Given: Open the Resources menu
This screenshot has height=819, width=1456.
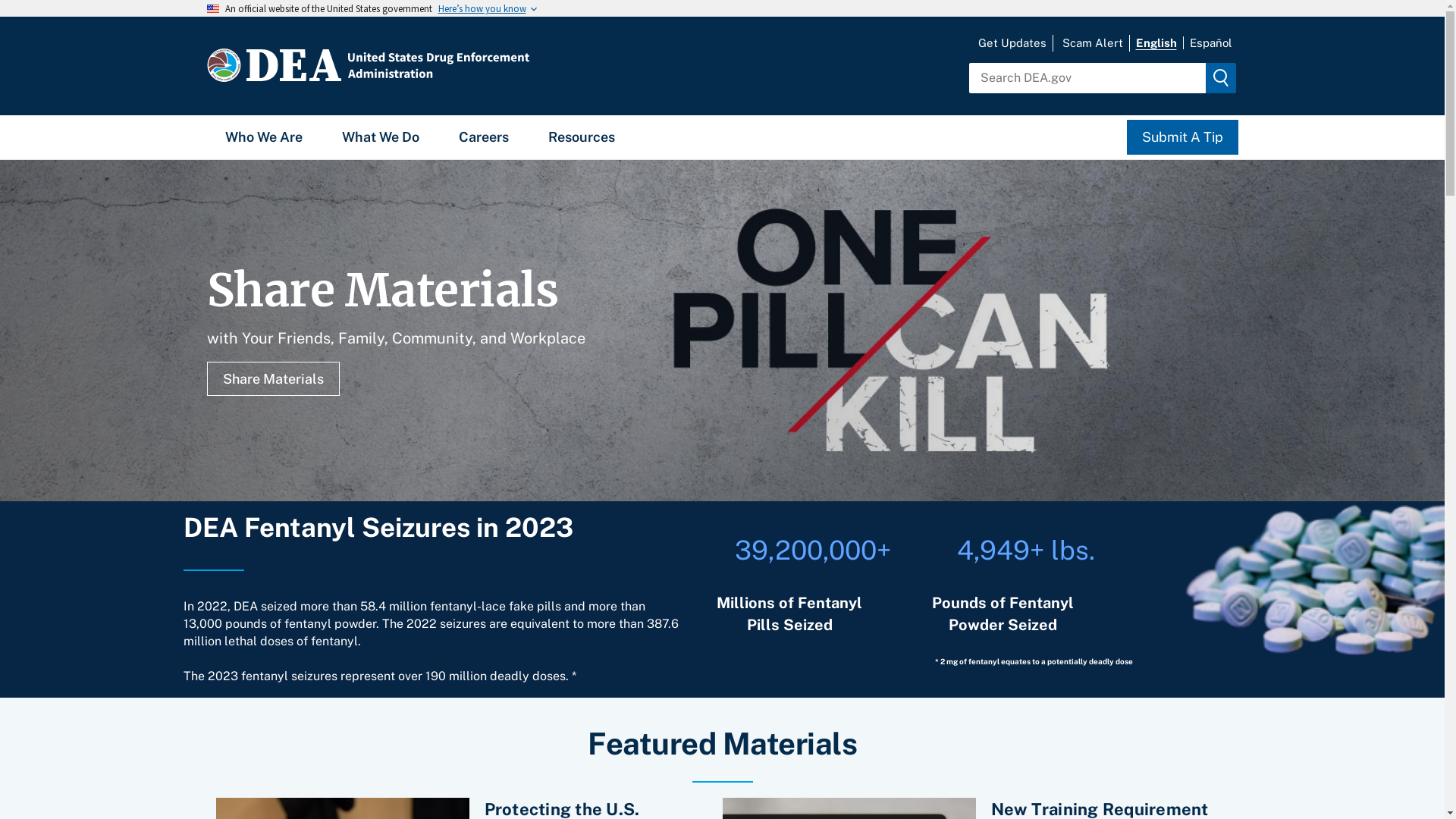Looking at the screenshot, I should coord(582,137).
